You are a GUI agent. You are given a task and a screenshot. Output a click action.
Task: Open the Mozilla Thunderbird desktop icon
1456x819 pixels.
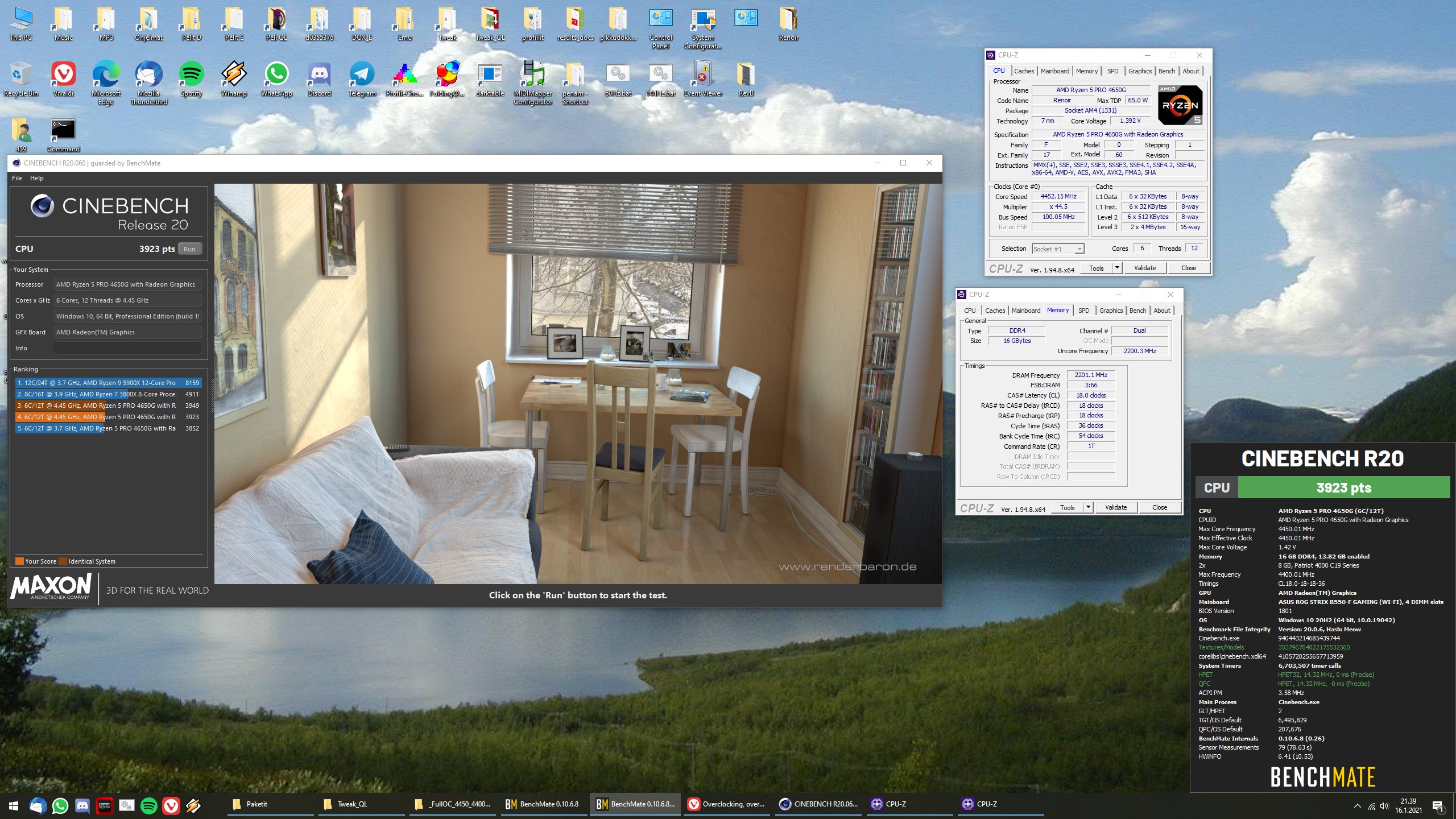coord(148,82)
